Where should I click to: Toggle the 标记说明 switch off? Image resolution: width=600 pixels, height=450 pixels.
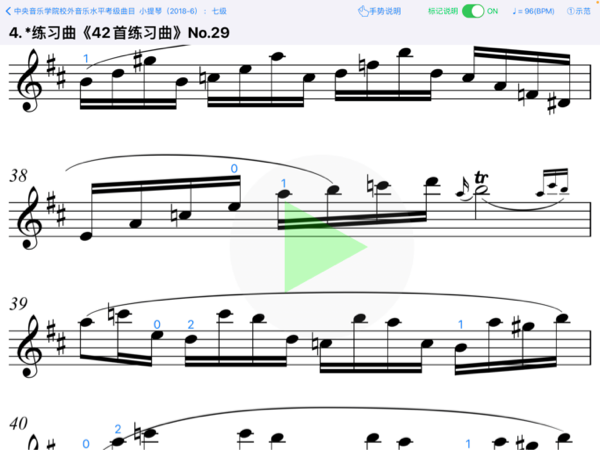click(x=473, y=11)
